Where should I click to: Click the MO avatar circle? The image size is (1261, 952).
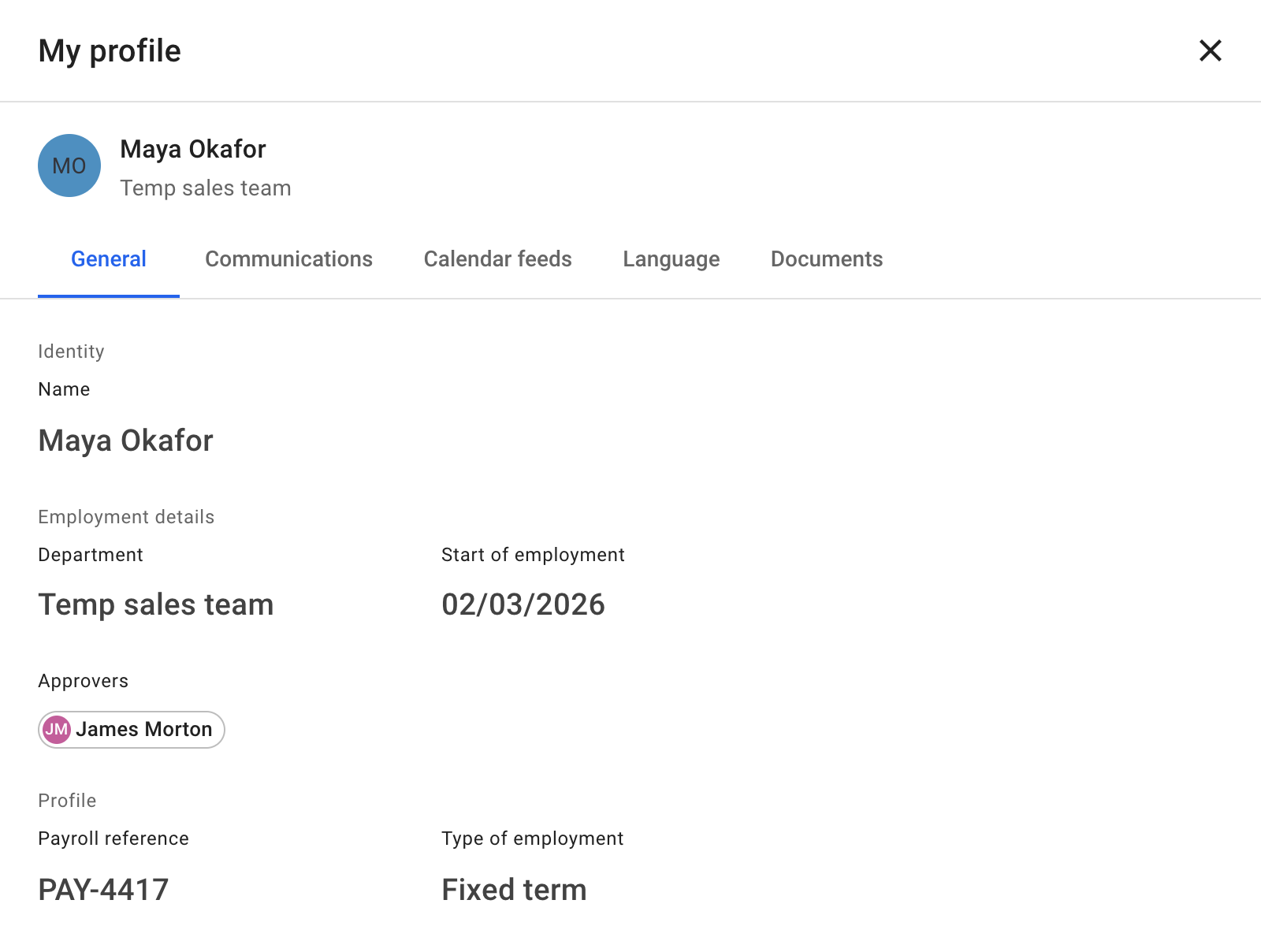tap(69, 165)
